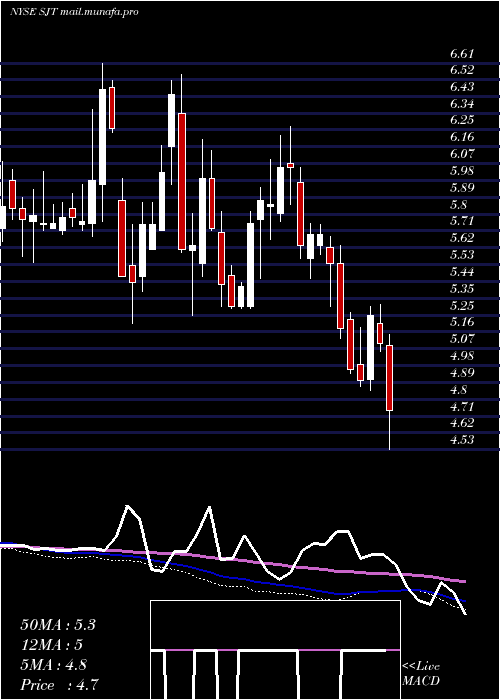Click the 5.35 price axis label
Viewport: 500px width, 700px height.
coord(462,289)
